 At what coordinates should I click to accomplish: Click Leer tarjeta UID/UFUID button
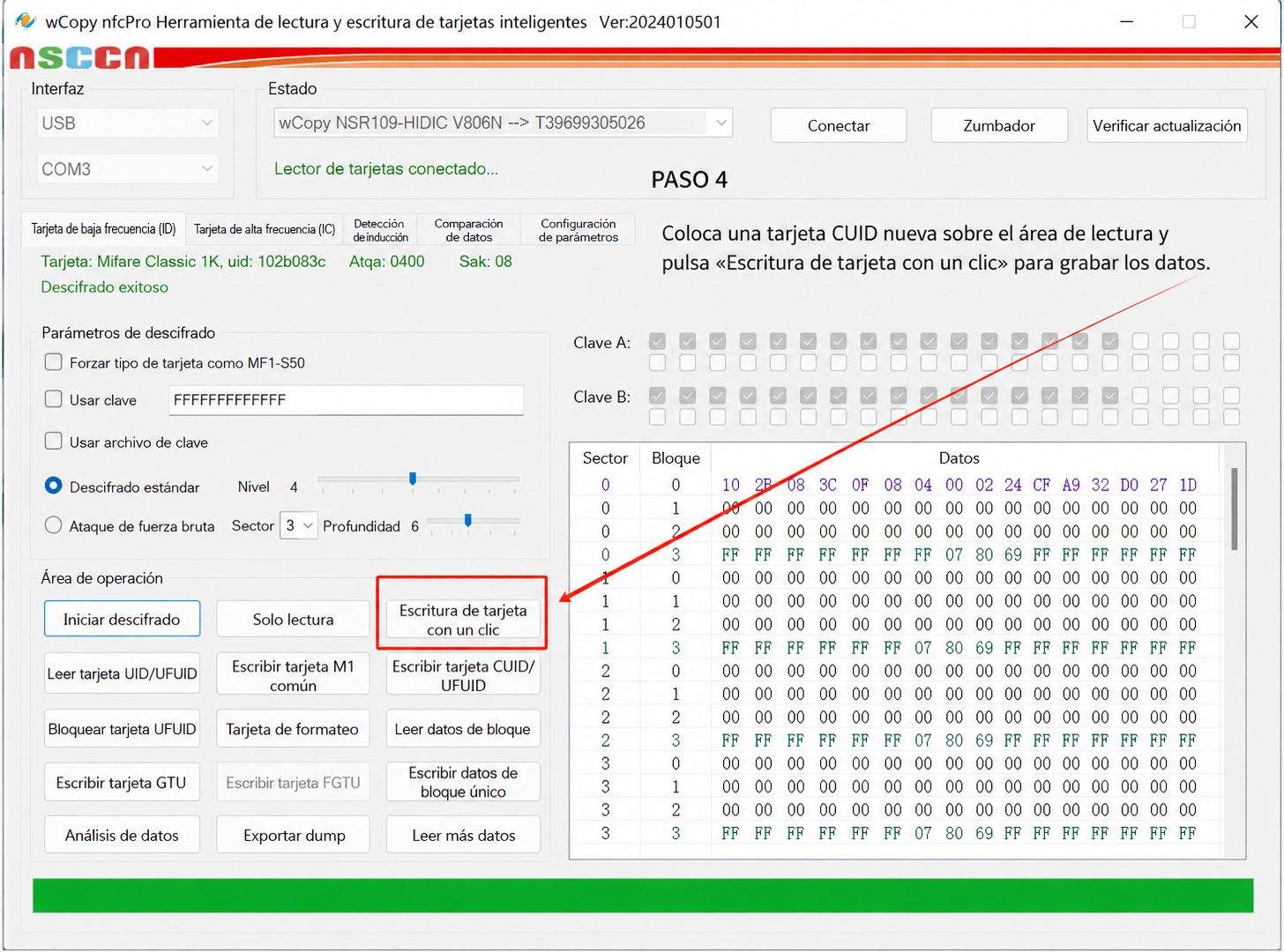122,673
